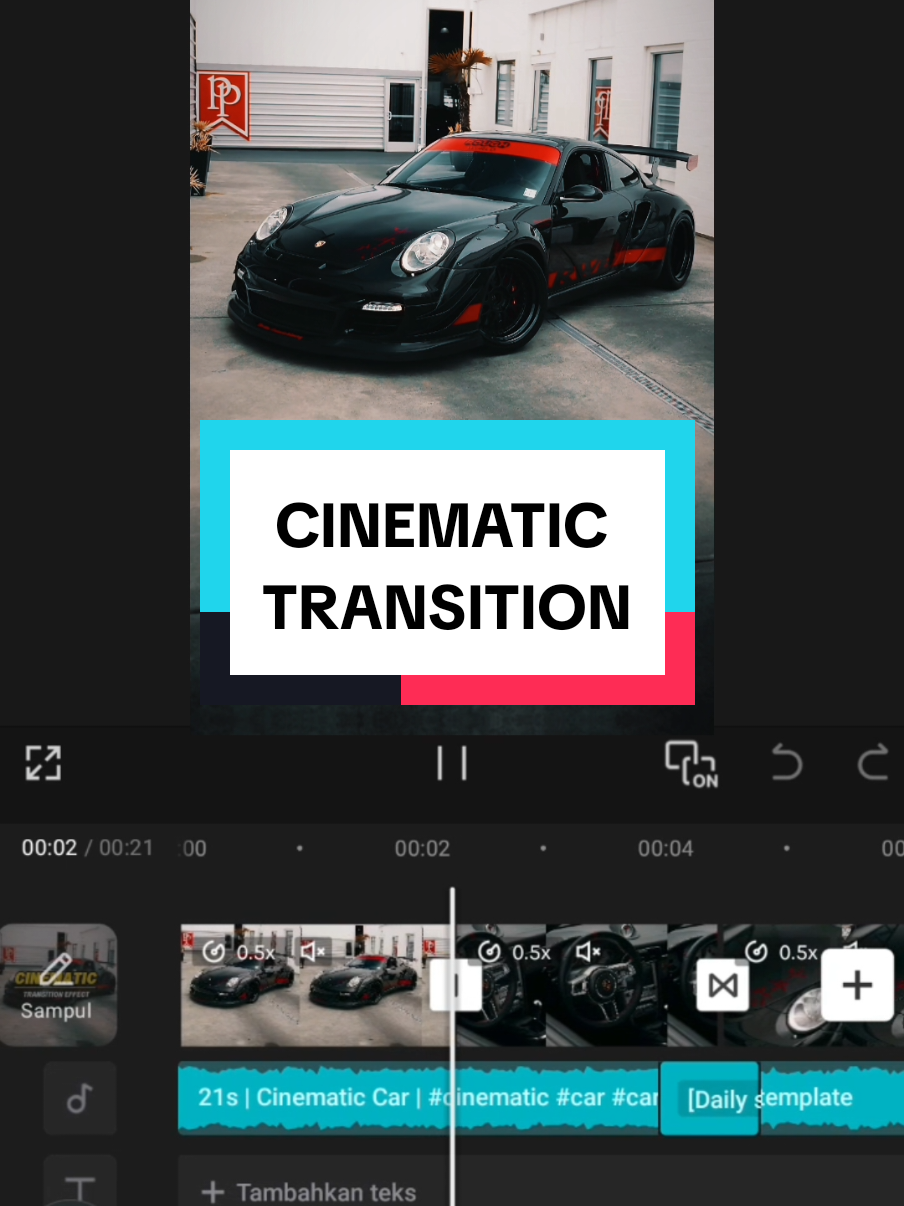Viewport: 904px width, 1206px height.
Task: Open fullscreen preview mode
Action: 43,763
